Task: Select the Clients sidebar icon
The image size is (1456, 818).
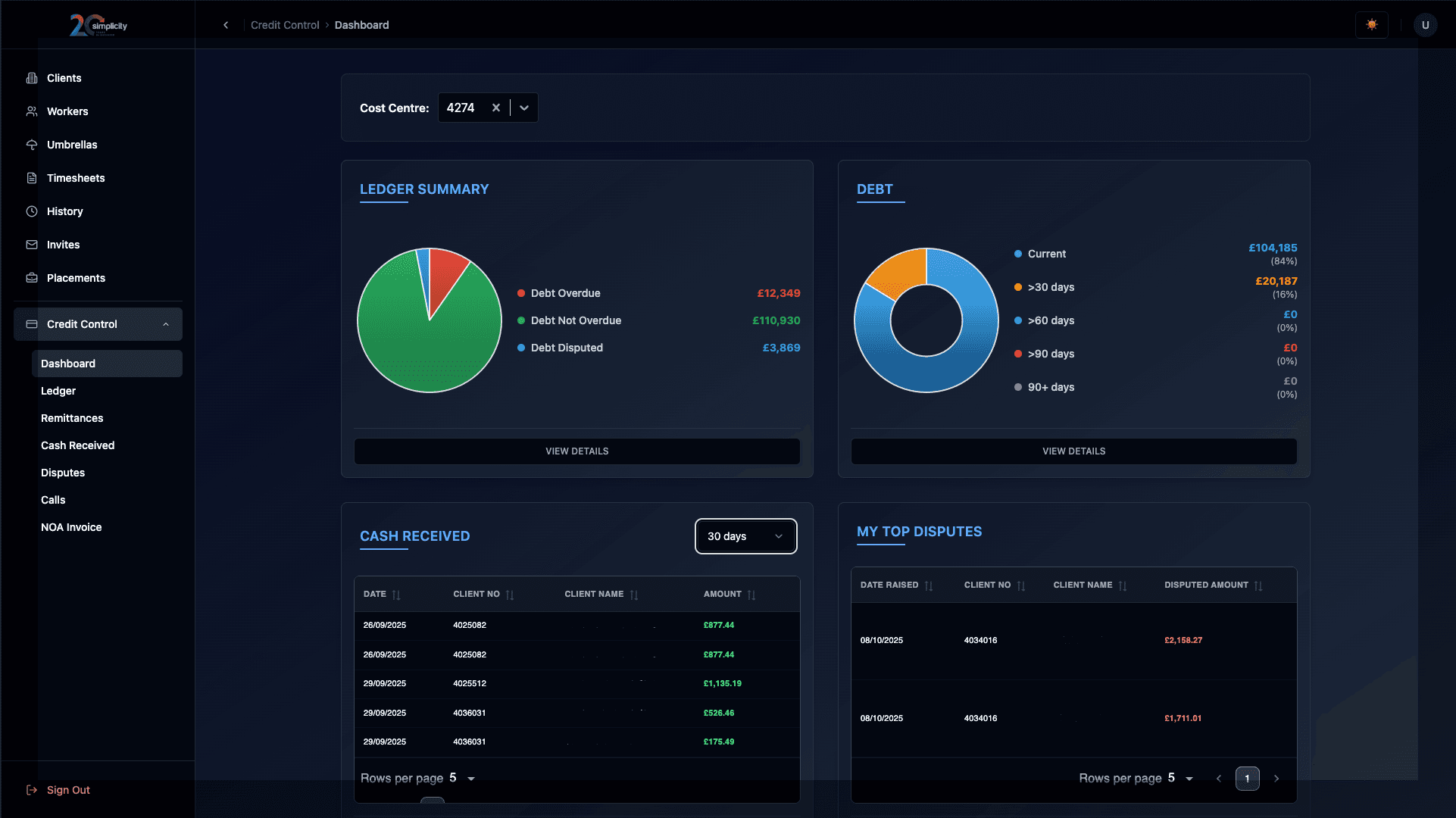Action: pos(32,78)
